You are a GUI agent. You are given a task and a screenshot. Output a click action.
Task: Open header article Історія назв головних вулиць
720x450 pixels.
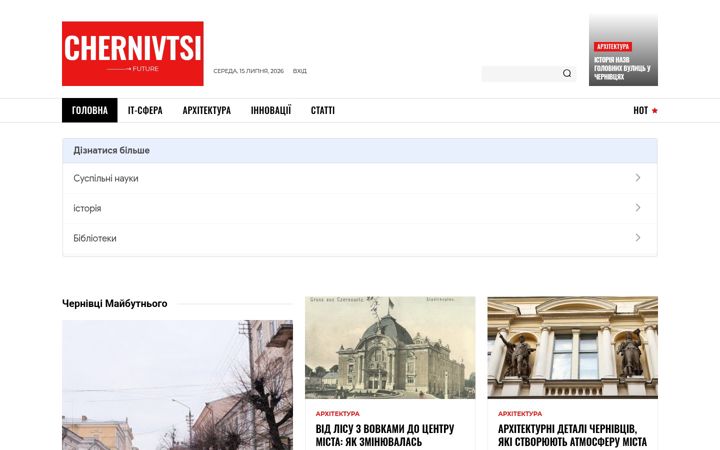click(x=622, y=68)
